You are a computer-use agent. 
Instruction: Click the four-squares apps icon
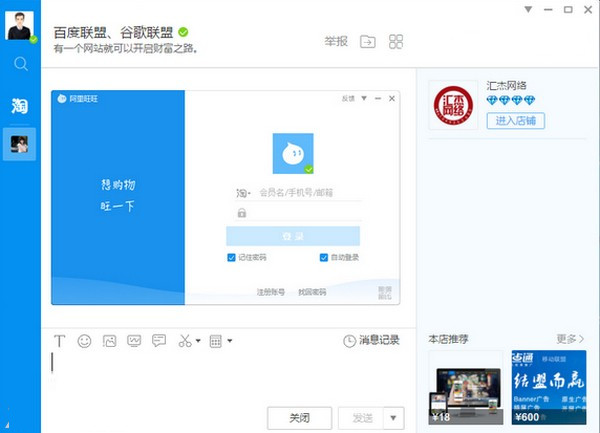(396, 42)
